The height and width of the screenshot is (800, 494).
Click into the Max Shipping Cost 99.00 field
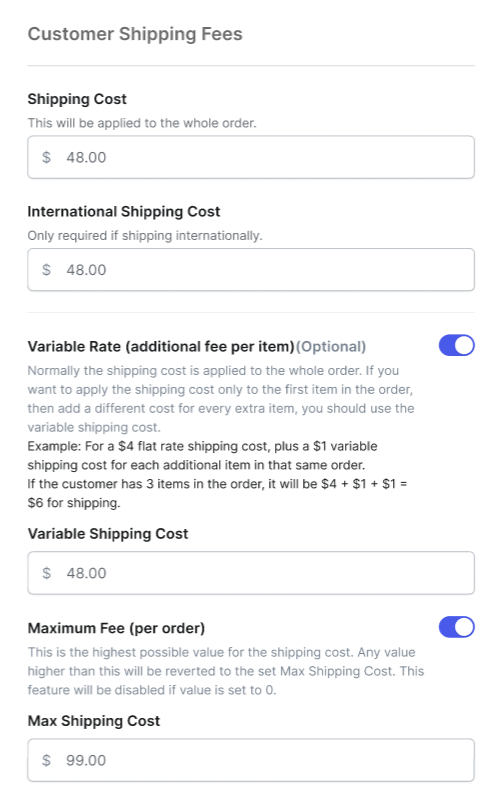(x=251, y=760)
